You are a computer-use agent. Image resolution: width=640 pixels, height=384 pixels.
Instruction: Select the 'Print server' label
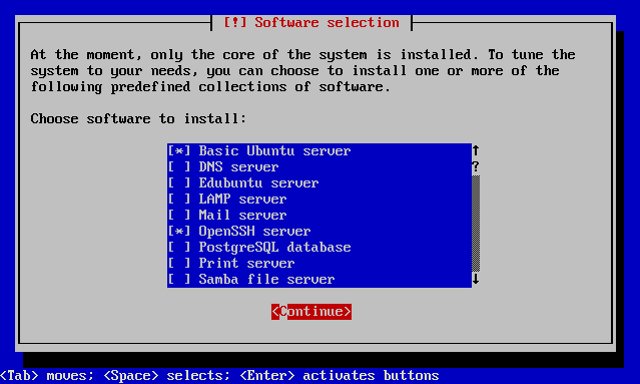click(x=247, y=263)
